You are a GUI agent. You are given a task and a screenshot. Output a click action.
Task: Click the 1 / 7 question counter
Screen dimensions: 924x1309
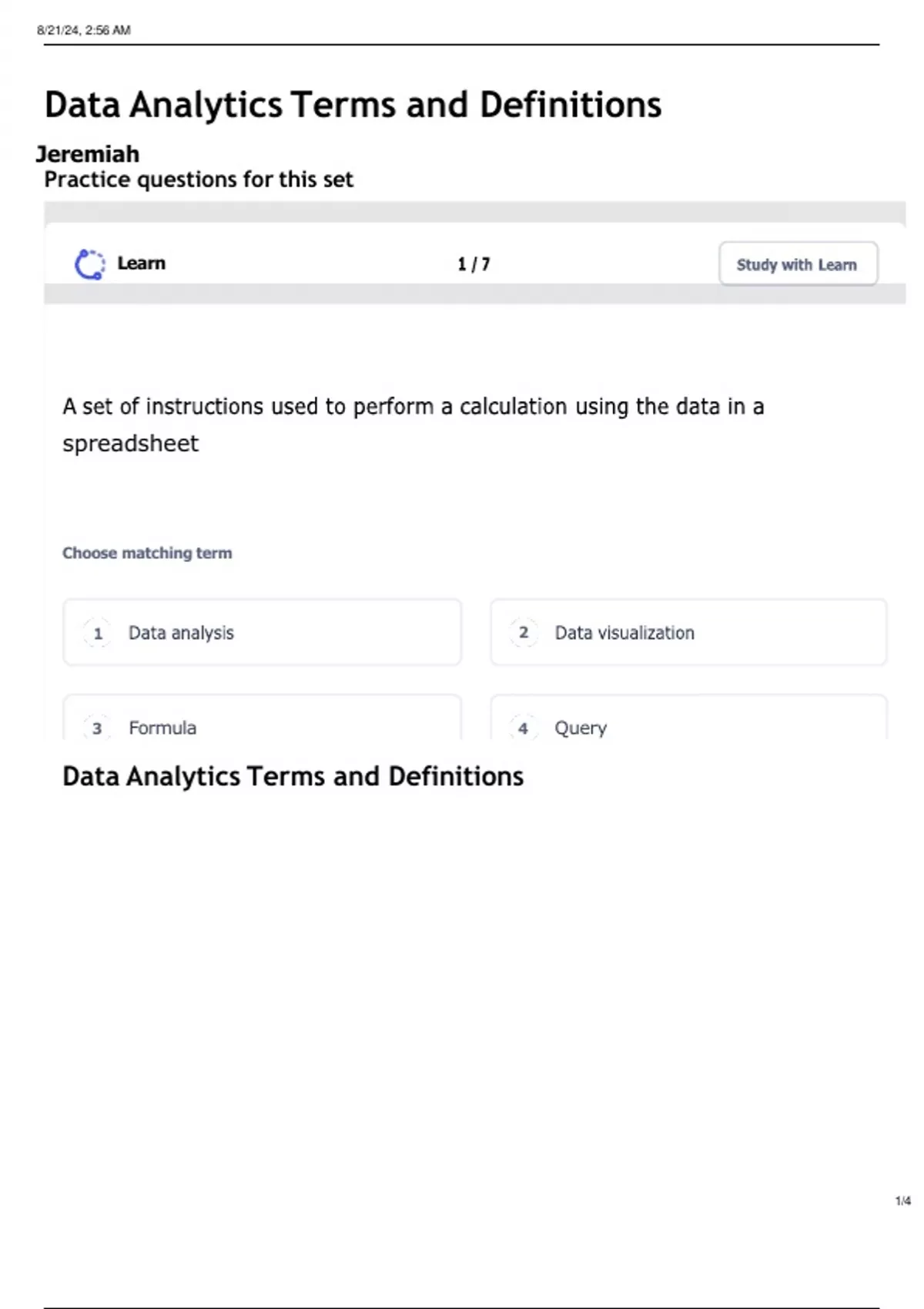point(474,264)
